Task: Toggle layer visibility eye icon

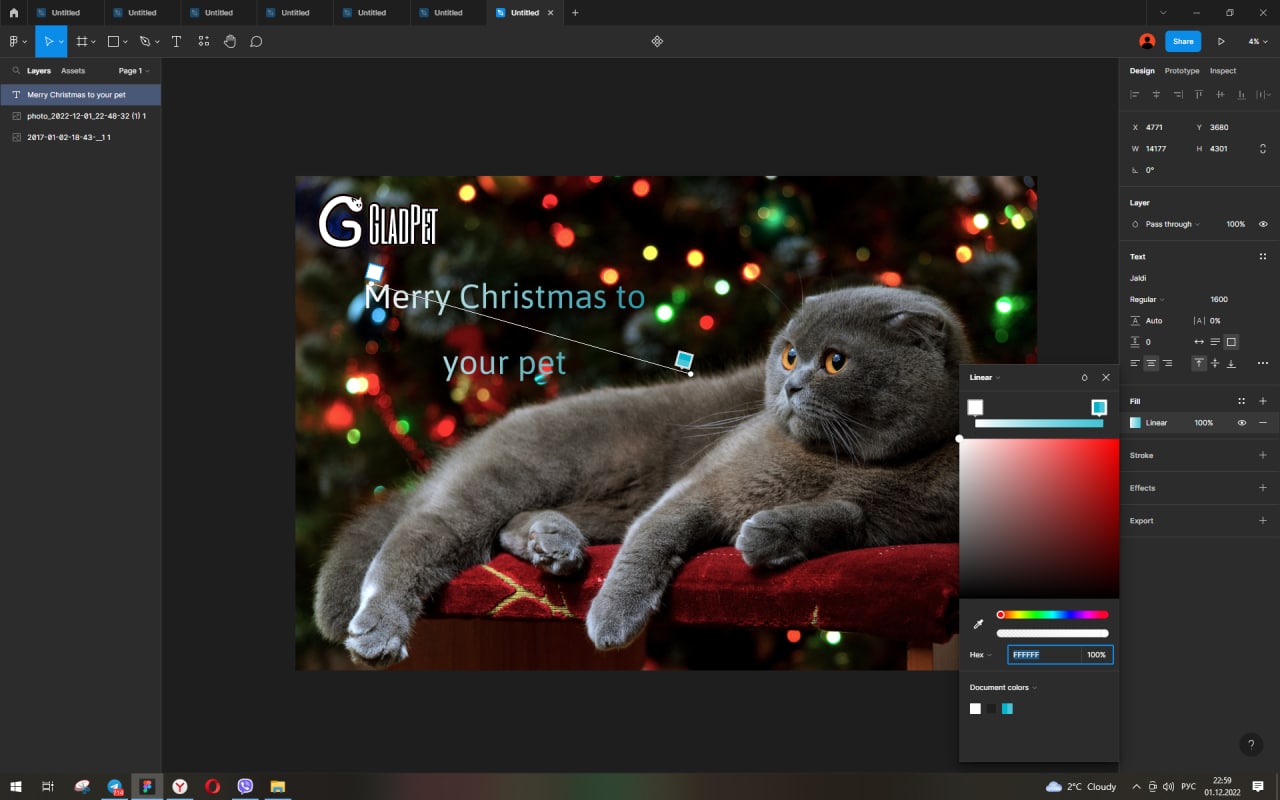Action: [1262, 224]
